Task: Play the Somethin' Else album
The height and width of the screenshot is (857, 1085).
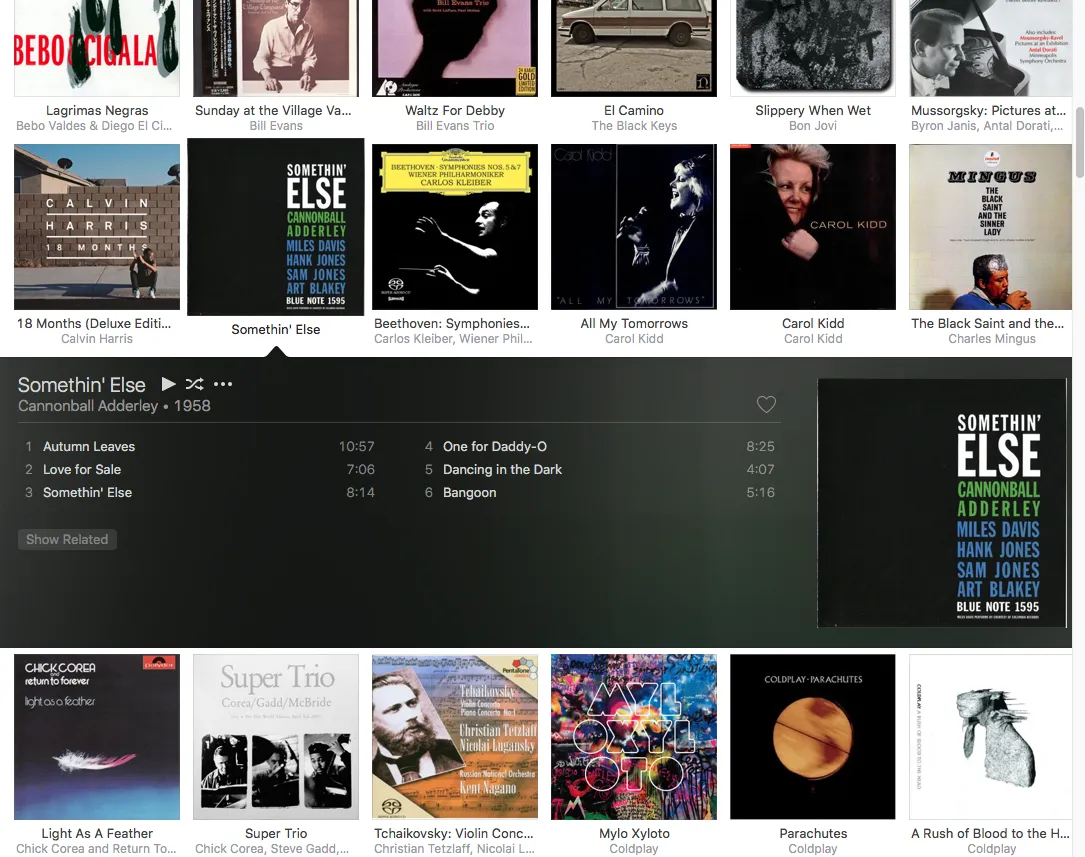Action: pyautogui.click(x=168, y=384)
